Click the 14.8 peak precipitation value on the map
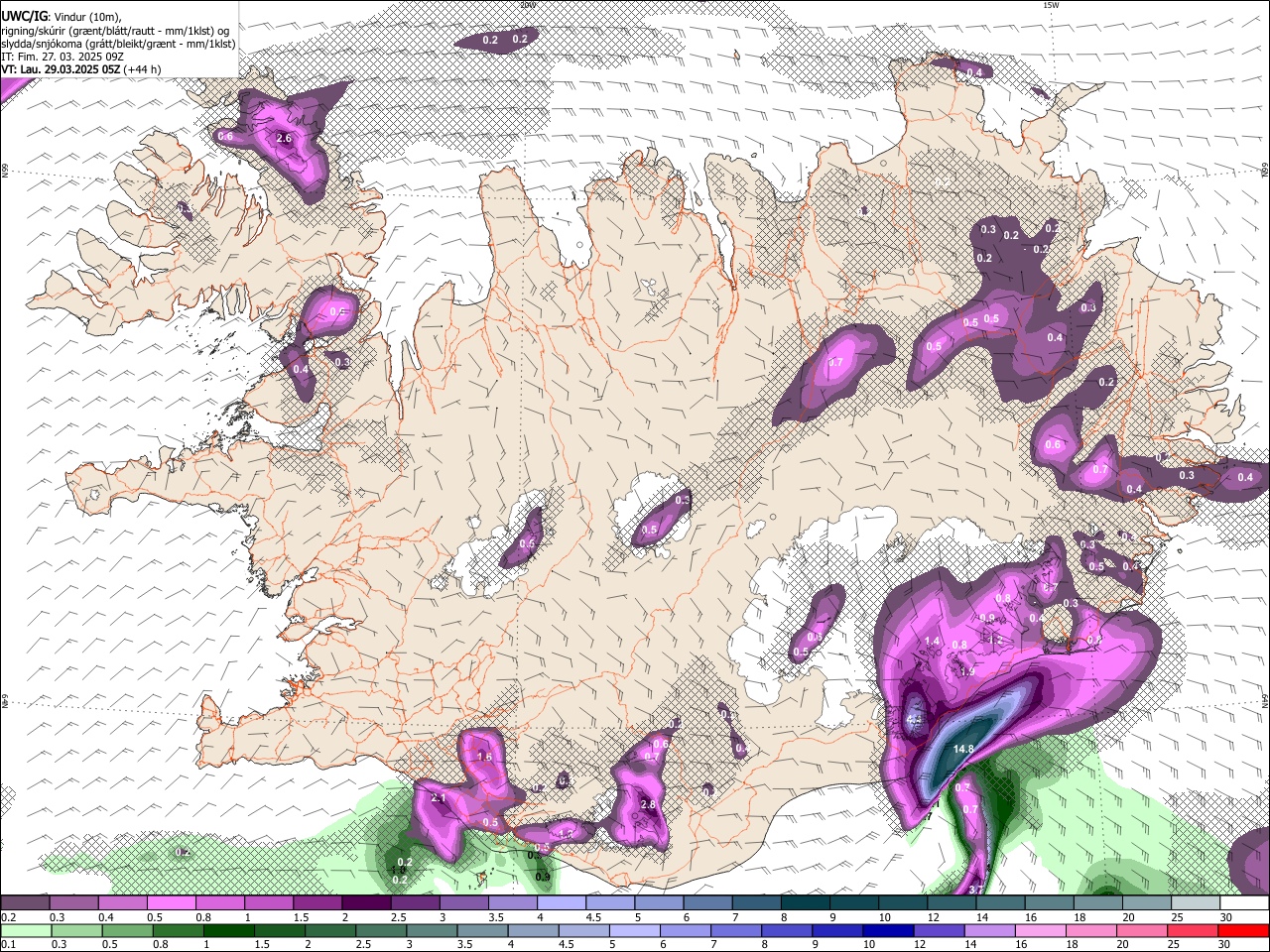The image size is (1270, 952). 962,749
